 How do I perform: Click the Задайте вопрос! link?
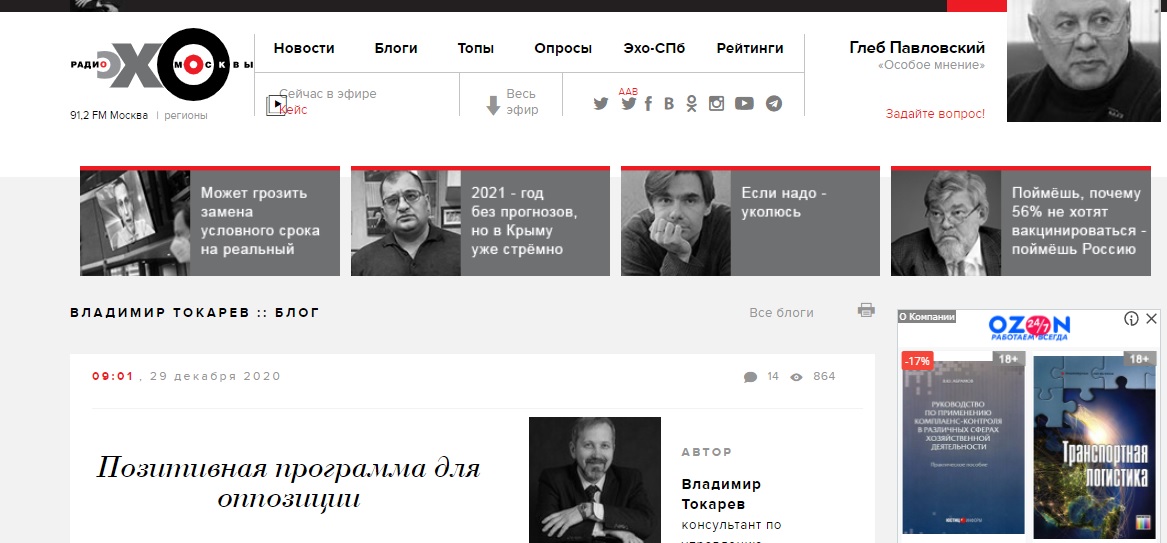click(936, 114)
